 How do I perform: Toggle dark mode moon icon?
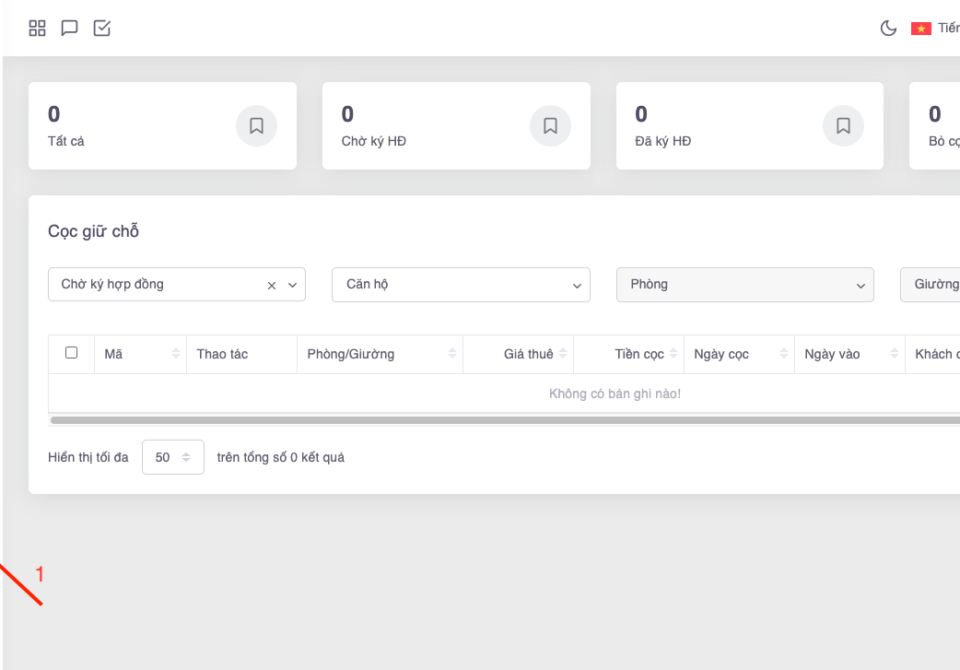point(888,28)
